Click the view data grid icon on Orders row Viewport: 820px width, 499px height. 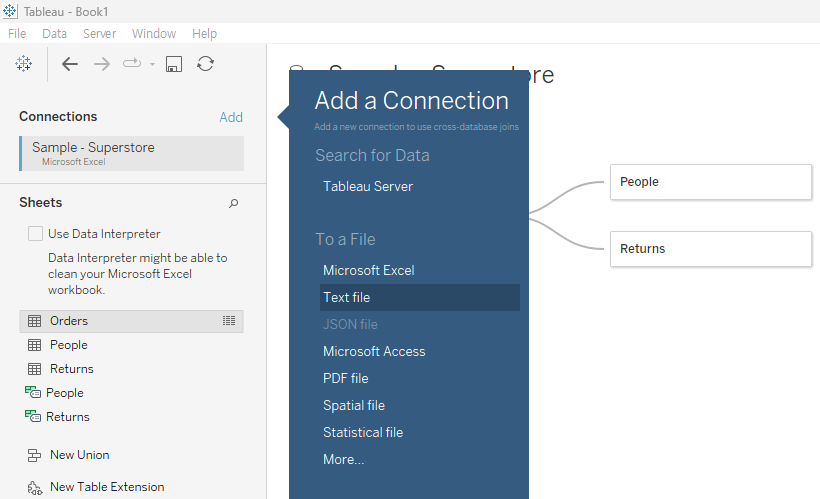[x=229, y=321]
